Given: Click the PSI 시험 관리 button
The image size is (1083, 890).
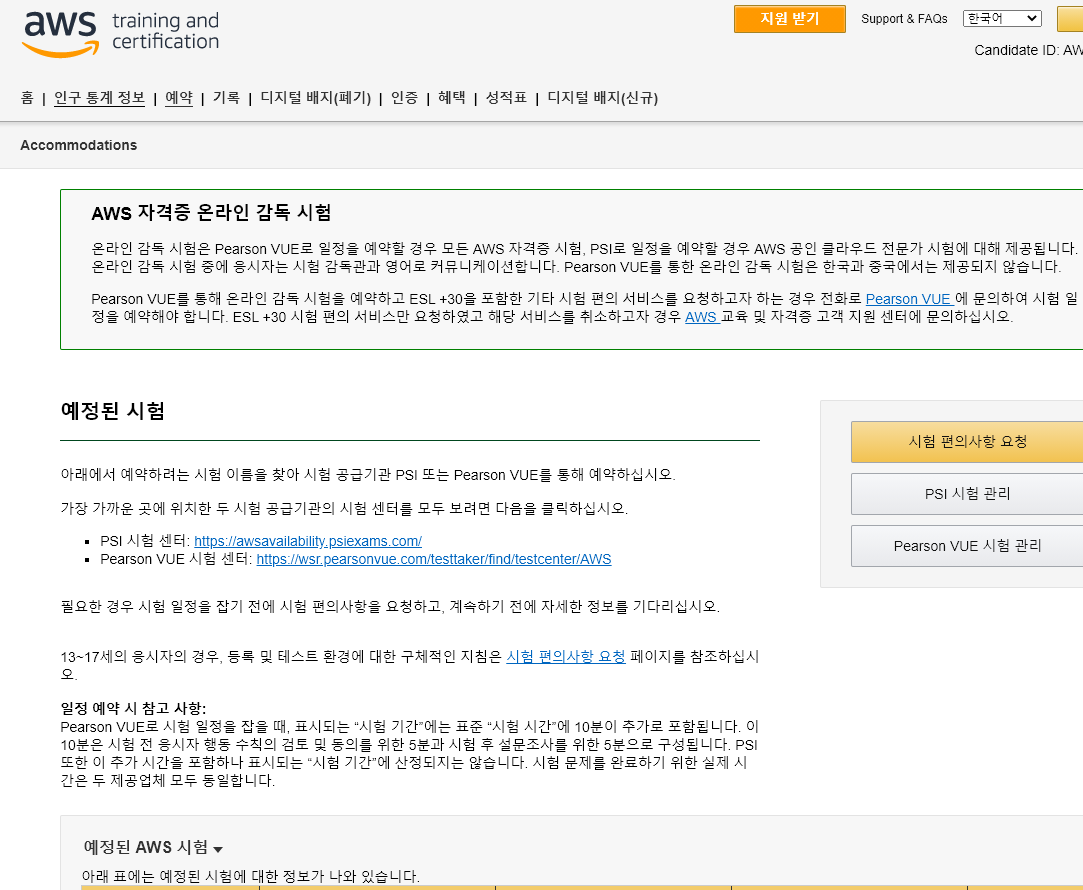Looking at the screenshot, I should pyautogui.click(x=967, y=494).
